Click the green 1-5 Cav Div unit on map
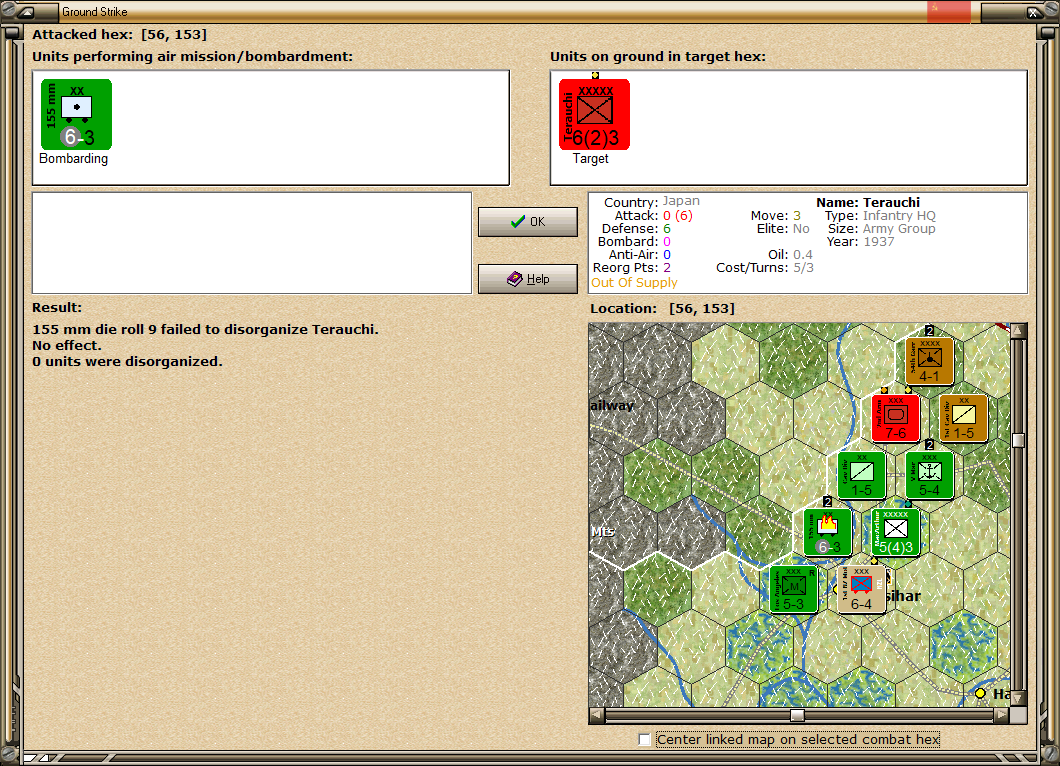 pyautogui.click(x=861, y=475)
